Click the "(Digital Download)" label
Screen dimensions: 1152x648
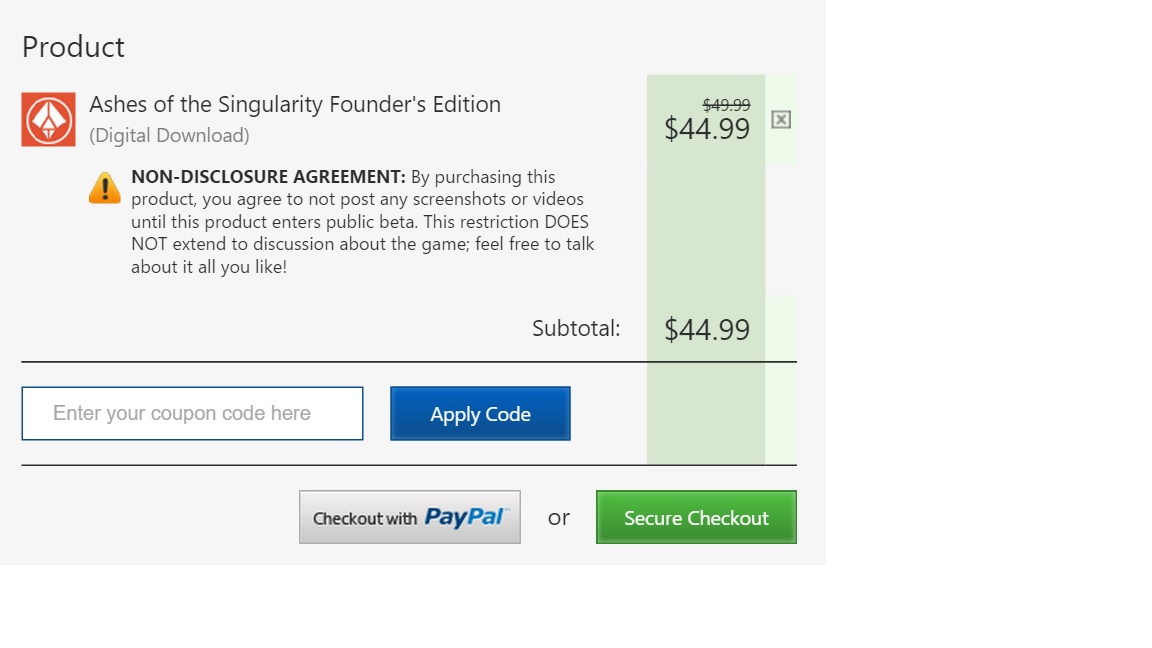tap(169, 135)
